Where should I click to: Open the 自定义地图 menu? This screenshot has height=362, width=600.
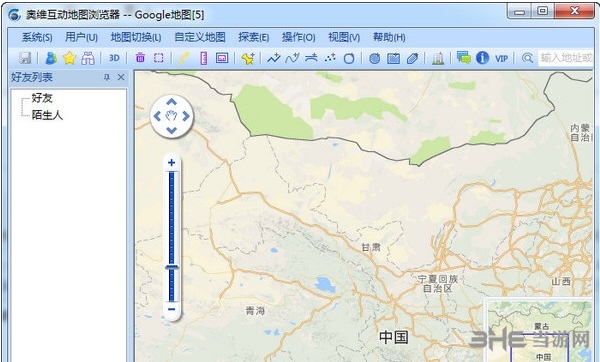[200, 37]
